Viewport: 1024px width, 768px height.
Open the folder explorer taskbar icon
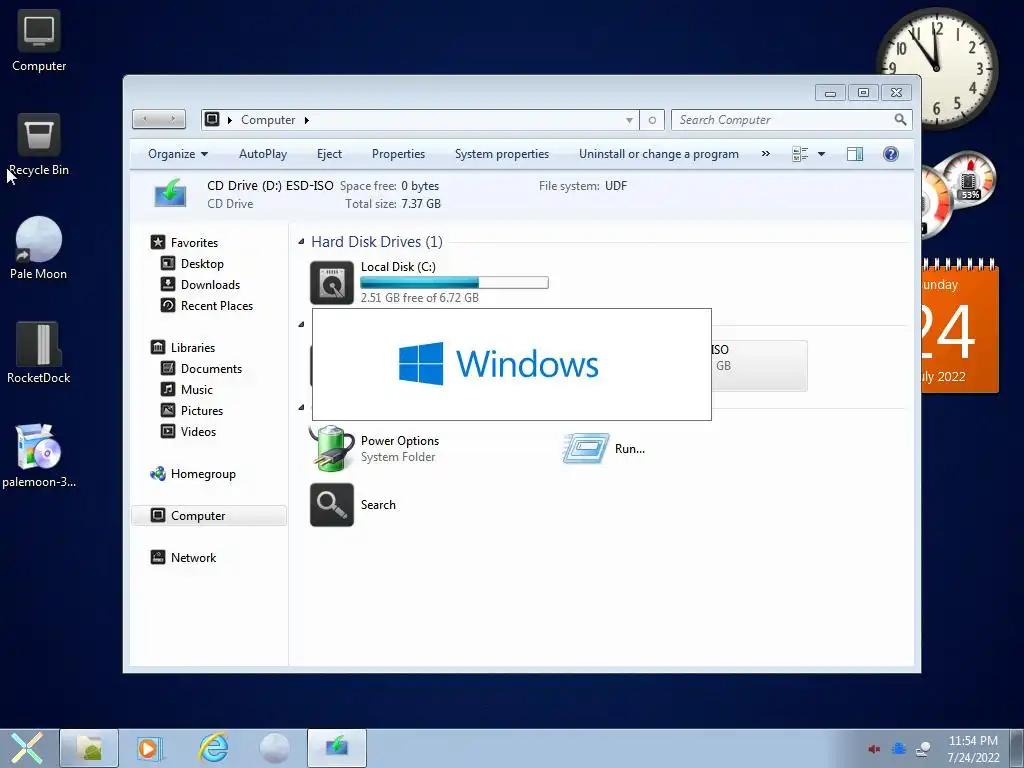[89, 748]
